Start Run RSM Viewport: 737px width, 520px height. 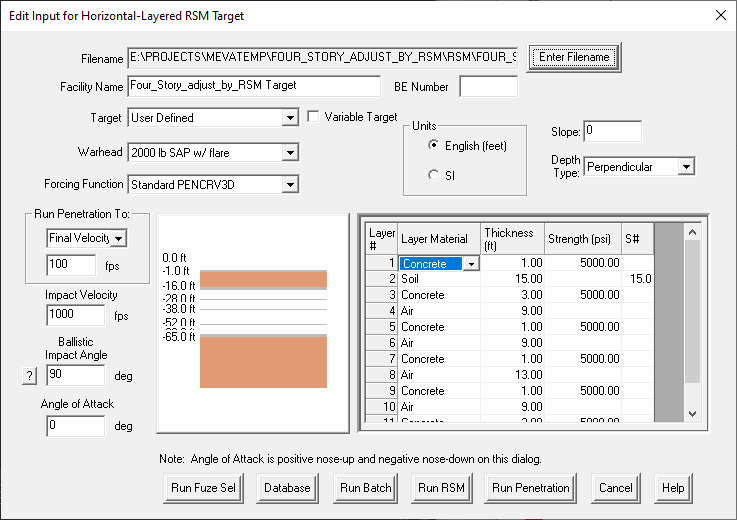pyautogui.click(x=441, y=488)
